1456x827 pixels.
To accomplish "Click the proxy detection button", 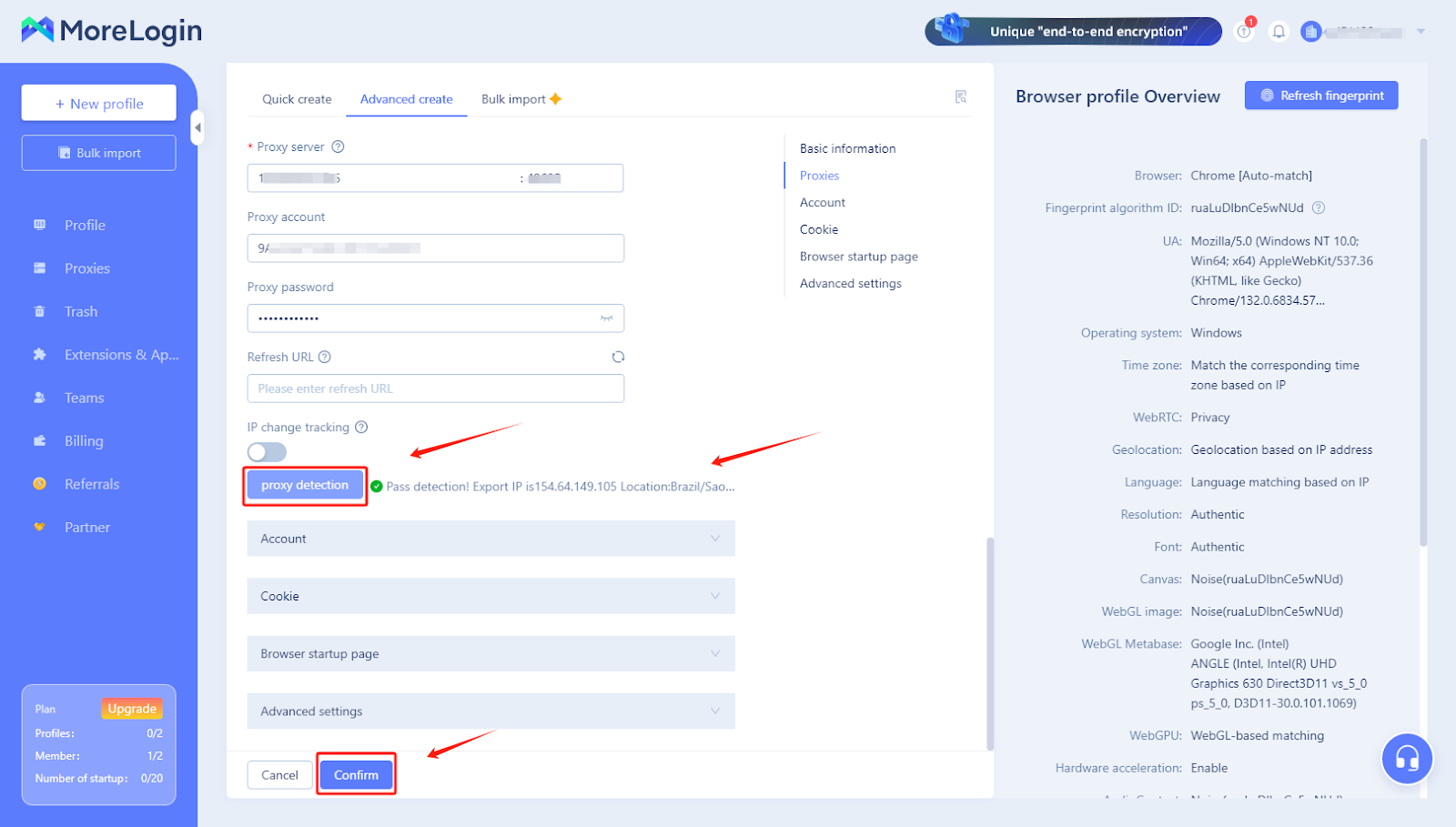I will pos(305,486).
